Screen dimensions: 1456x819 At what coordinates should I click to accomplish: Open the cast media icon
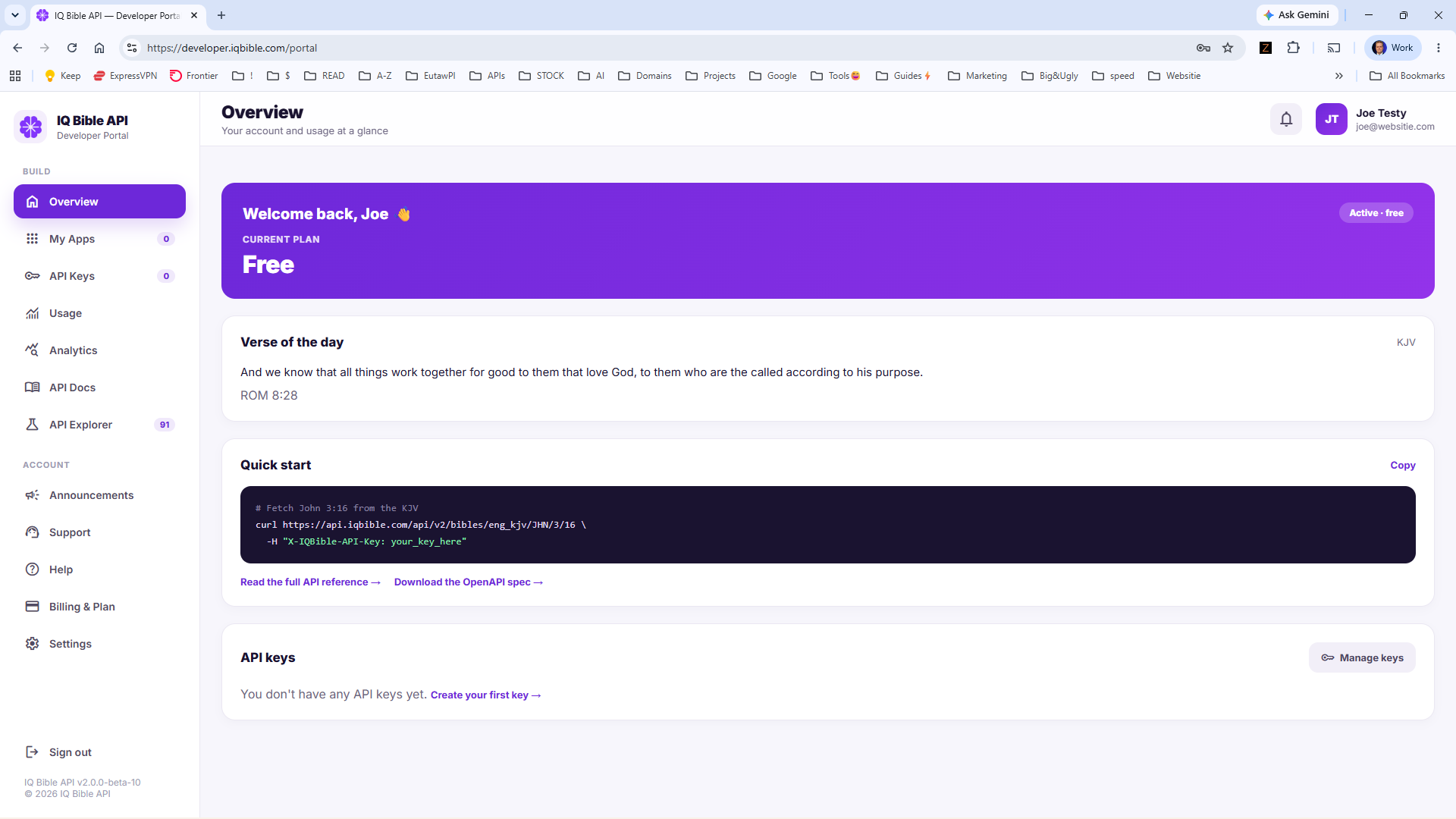pyautogui.click(x=1334, y=48)
